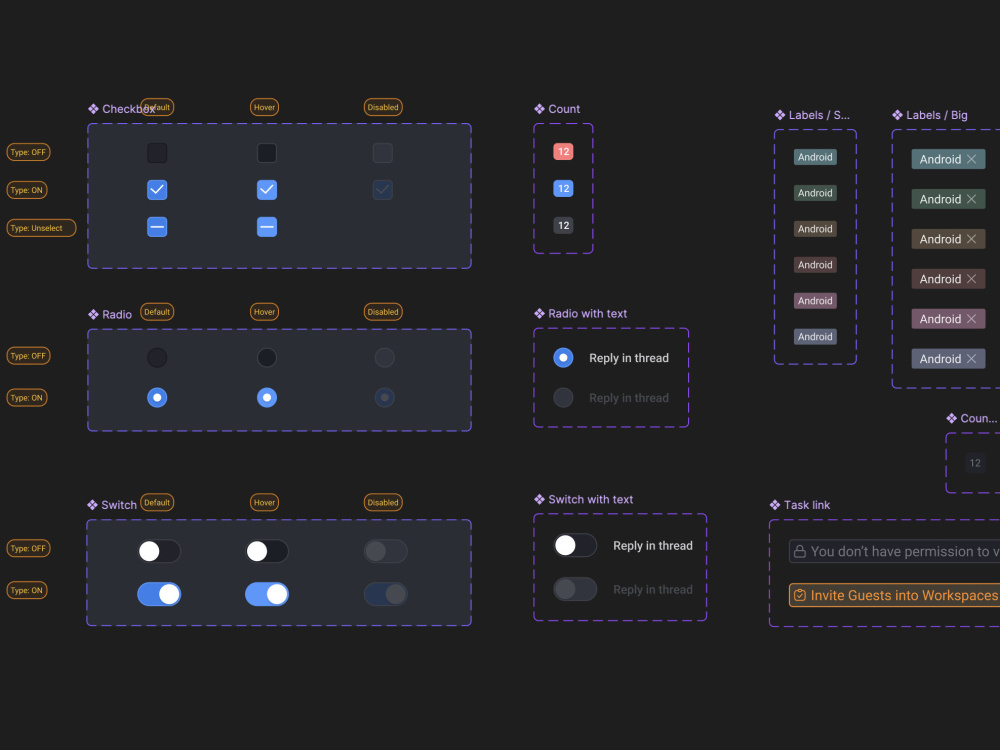Click the gray 12 count badge
The height and width of the screenshot is (750, 1000).
click(x=563, y=226)
